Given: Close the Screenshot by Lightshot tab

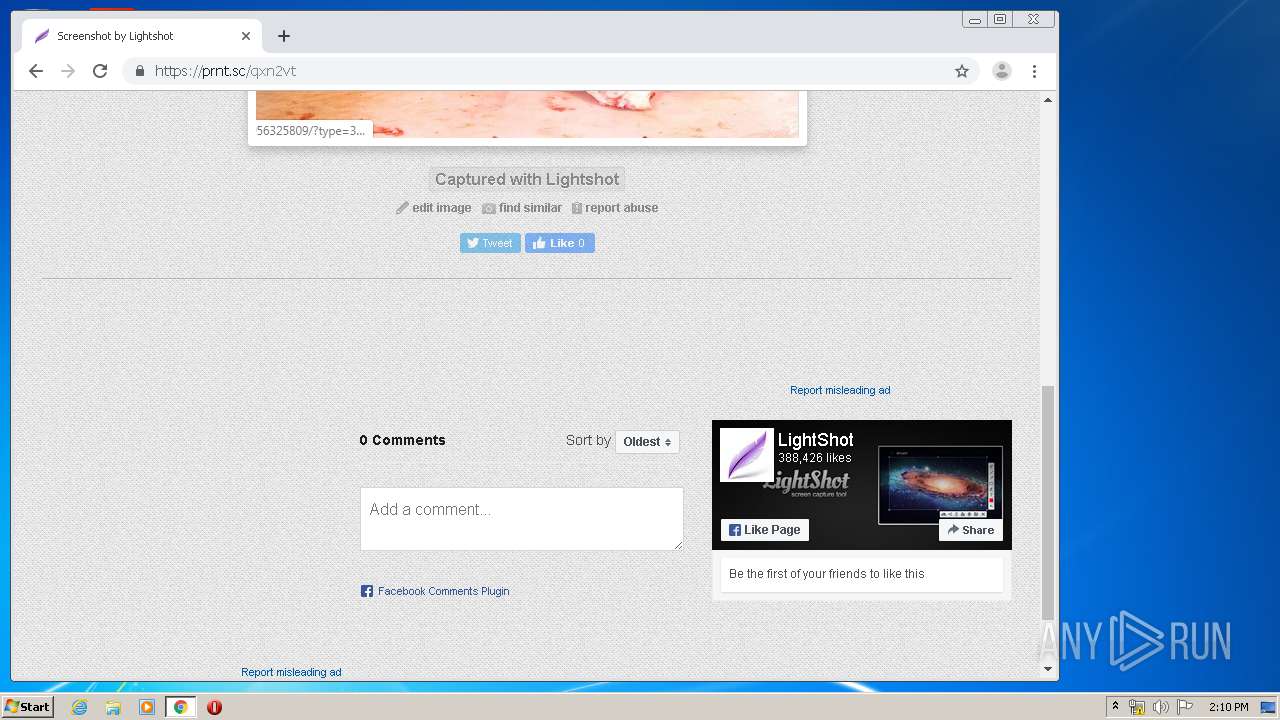Looking at the screenshot, I should [x=246, y=36].
